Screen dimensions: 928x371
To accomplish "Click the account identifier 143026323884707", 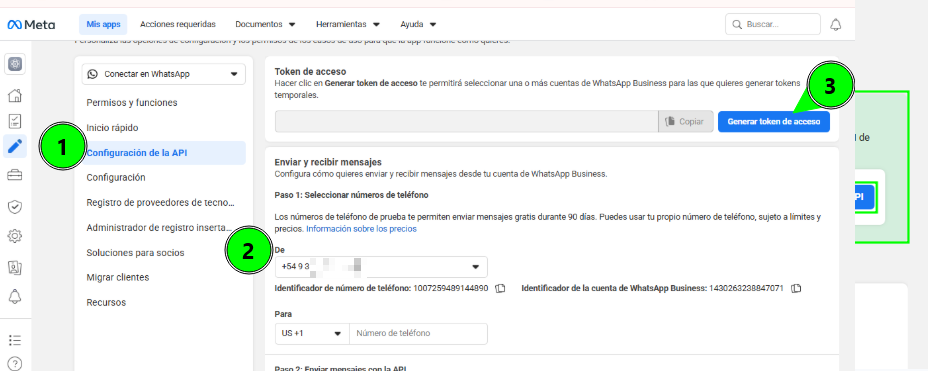I will tap(746, 289).
